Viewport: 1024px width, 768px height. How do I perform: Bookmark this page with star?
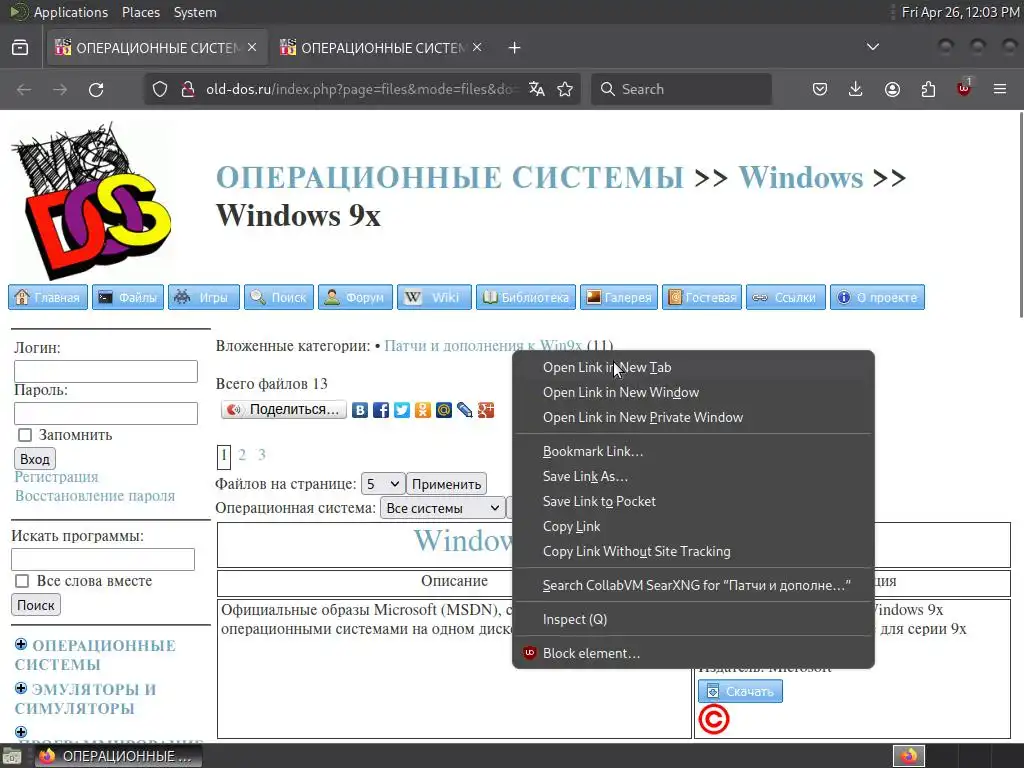coord(565,89)
